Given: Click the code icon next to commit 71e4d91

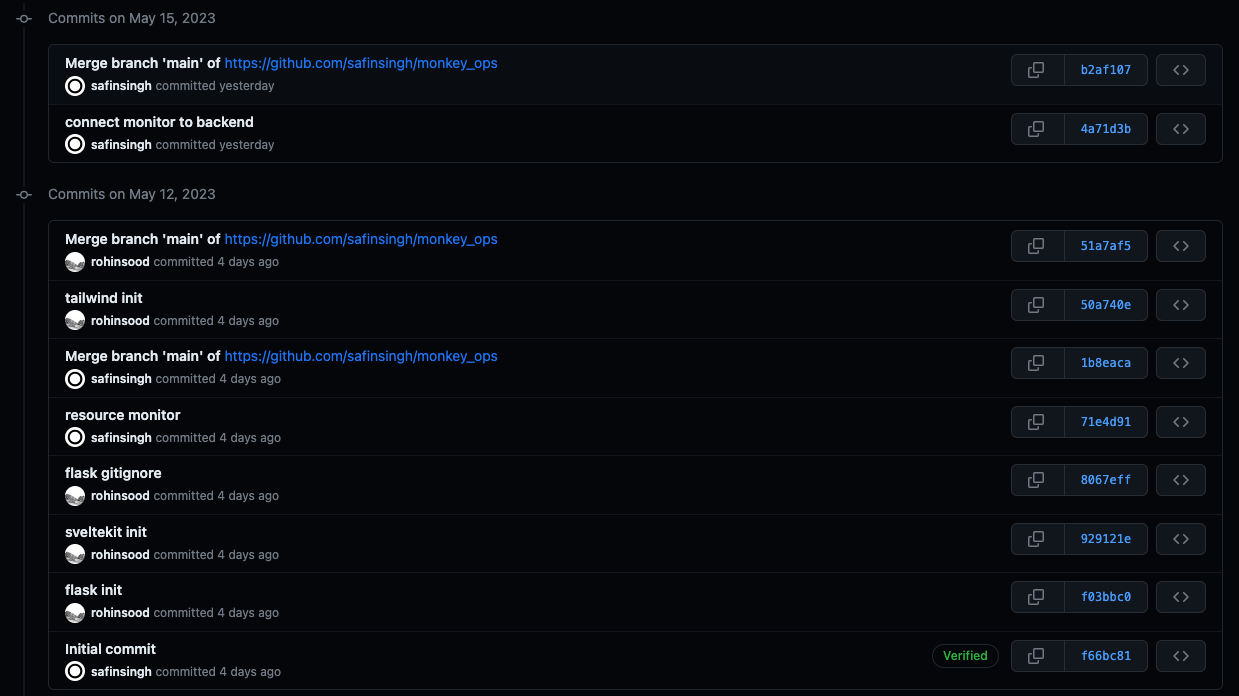Looking at the screenshot, I should click(x=1181, y=421).
